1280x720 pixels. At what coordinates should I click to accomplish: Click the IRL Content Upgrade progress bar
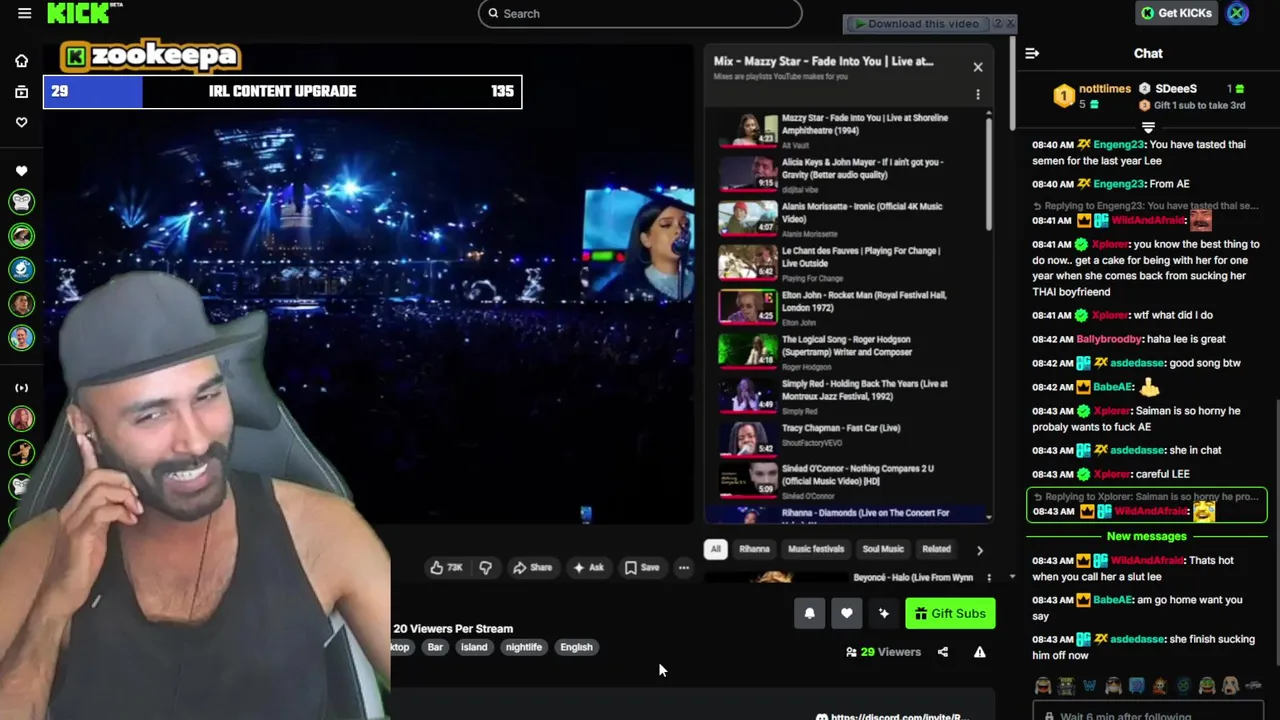[282, 91]
